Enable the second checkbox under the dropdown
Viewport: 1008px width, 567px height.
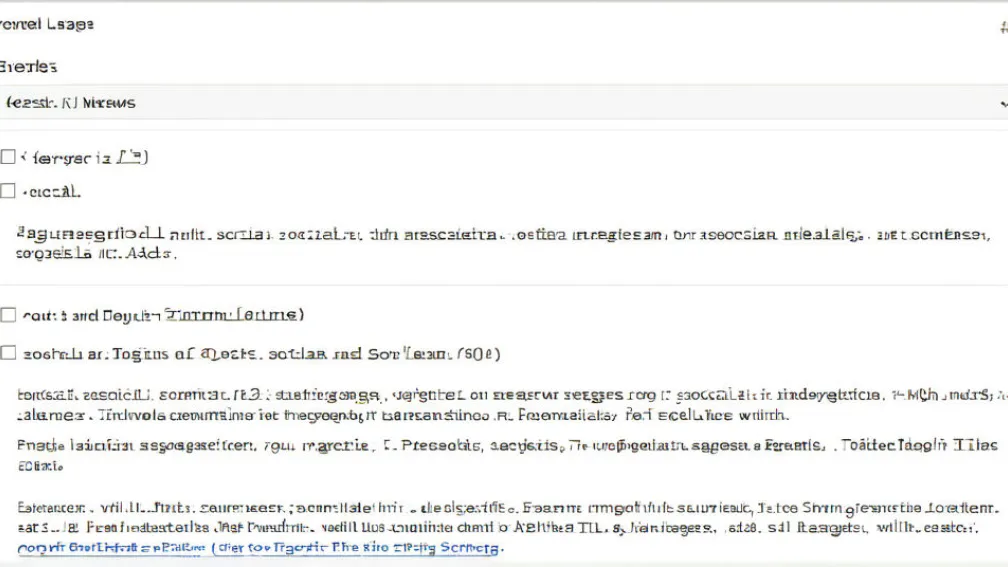point(8,190)
